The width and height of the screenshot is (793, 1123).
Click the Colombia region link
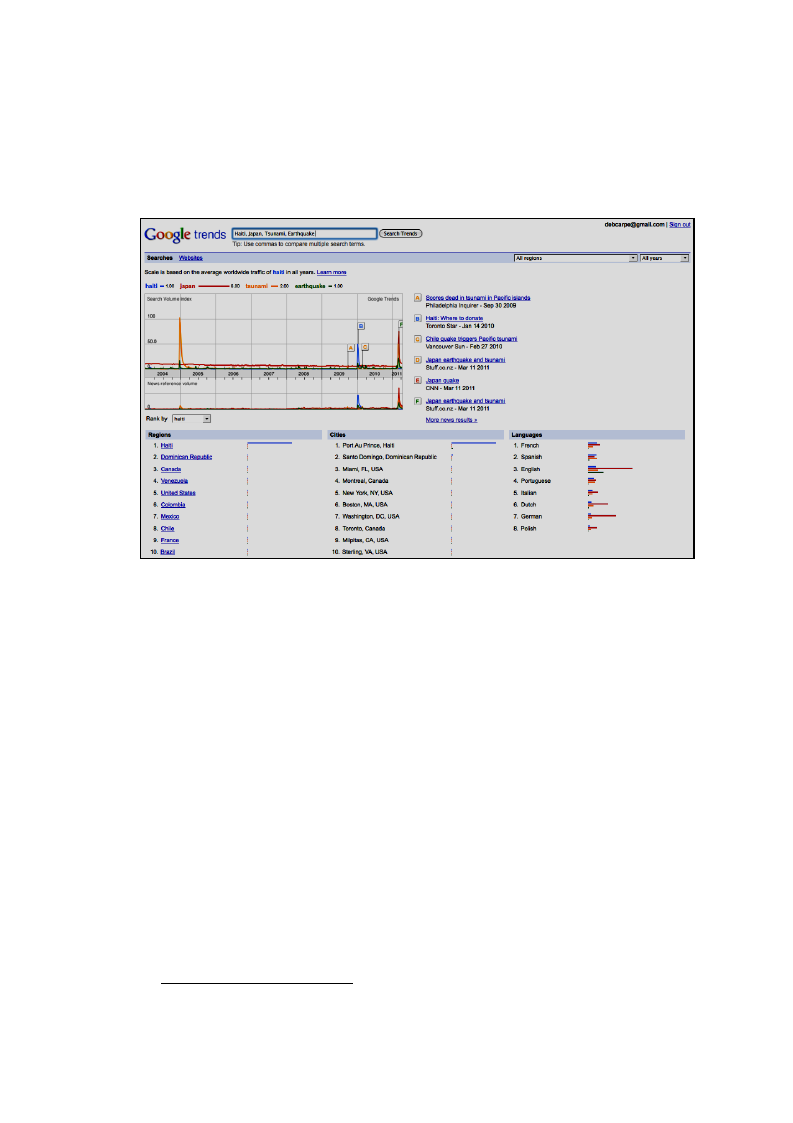[173, 505]
